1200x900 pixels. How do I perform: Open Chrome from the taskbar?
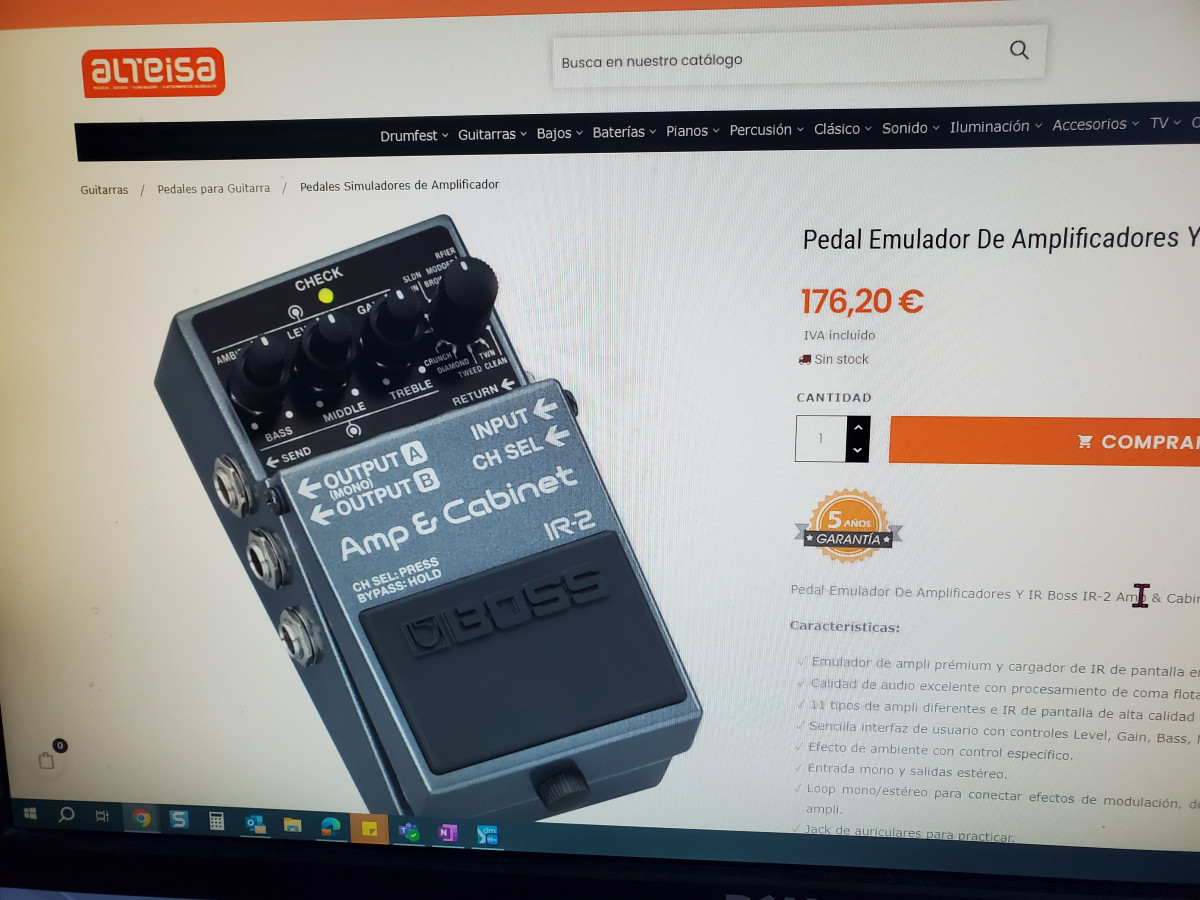click(x=141, y=818)
